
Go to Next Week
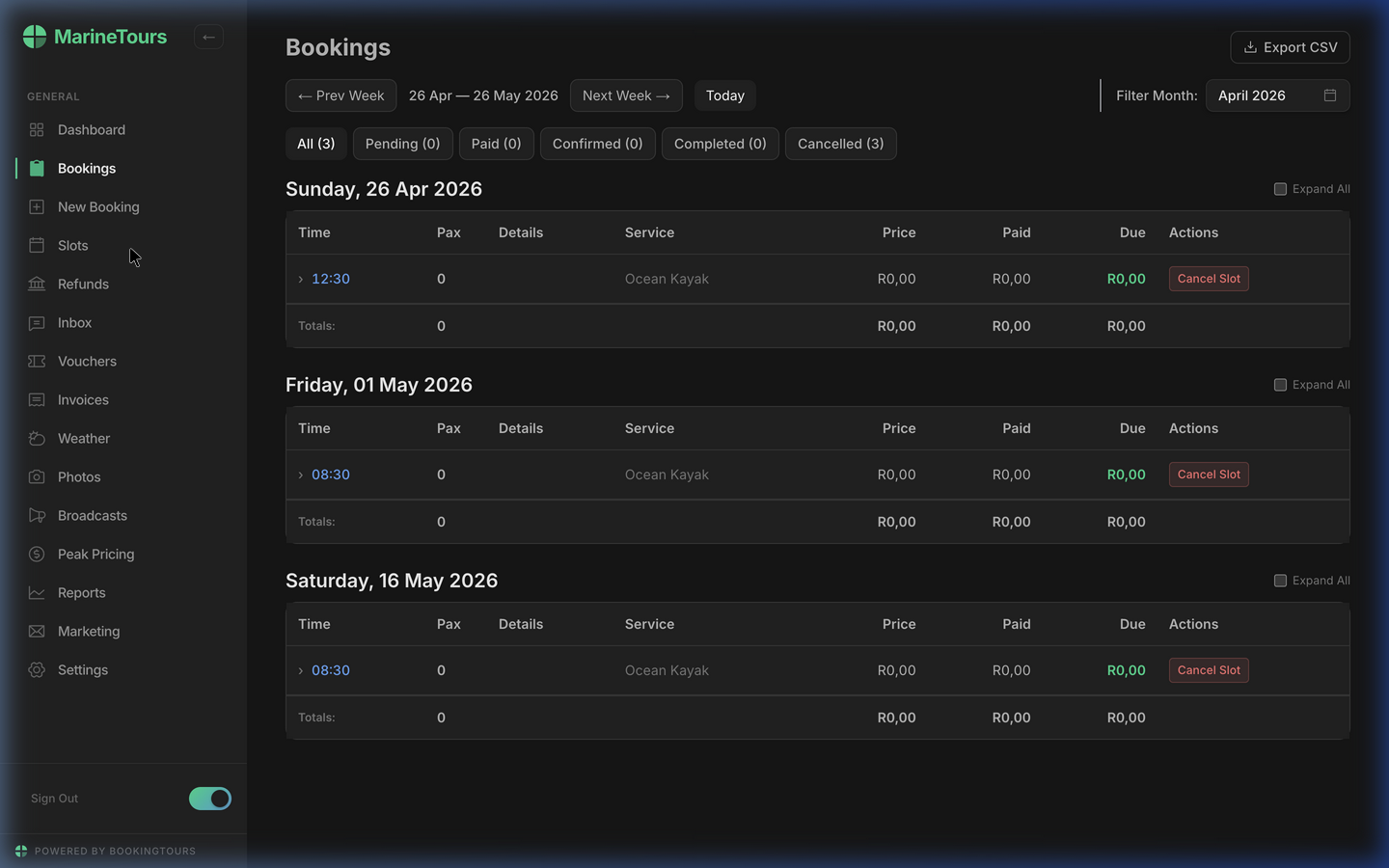pyautogui.click(x=626, y=95)
